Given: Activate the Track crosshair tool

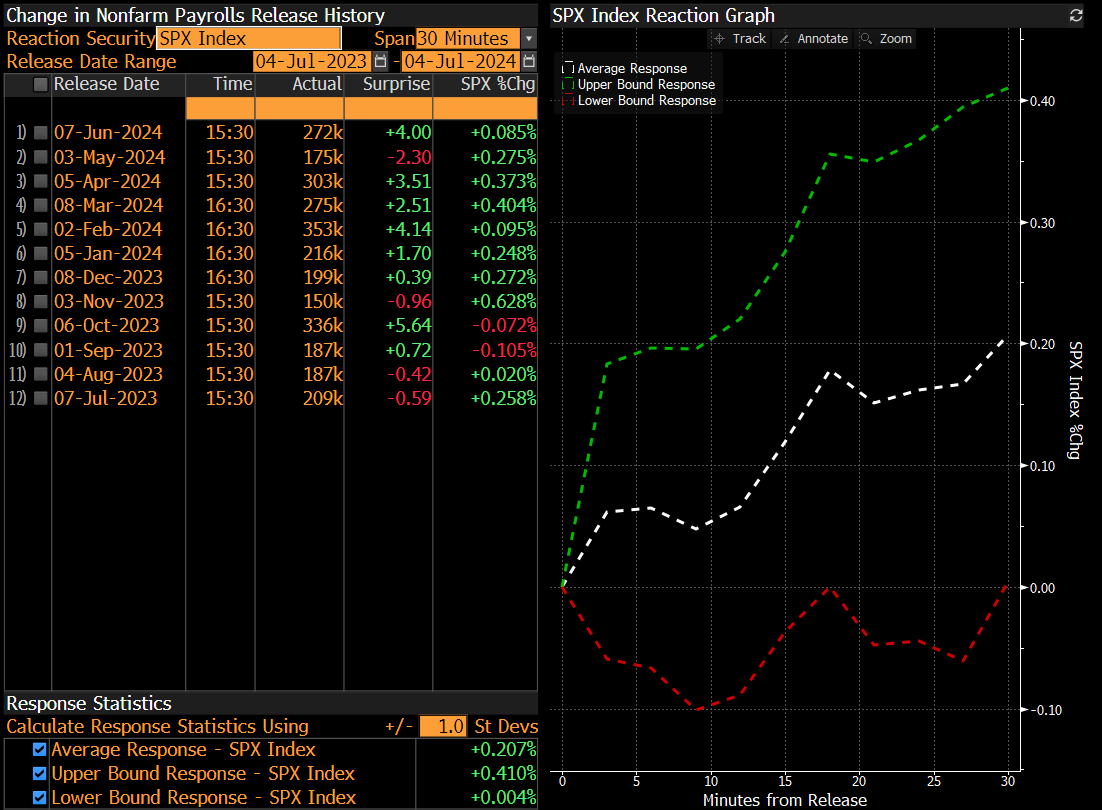Looking at the screenshot, I should coord(740,39).
